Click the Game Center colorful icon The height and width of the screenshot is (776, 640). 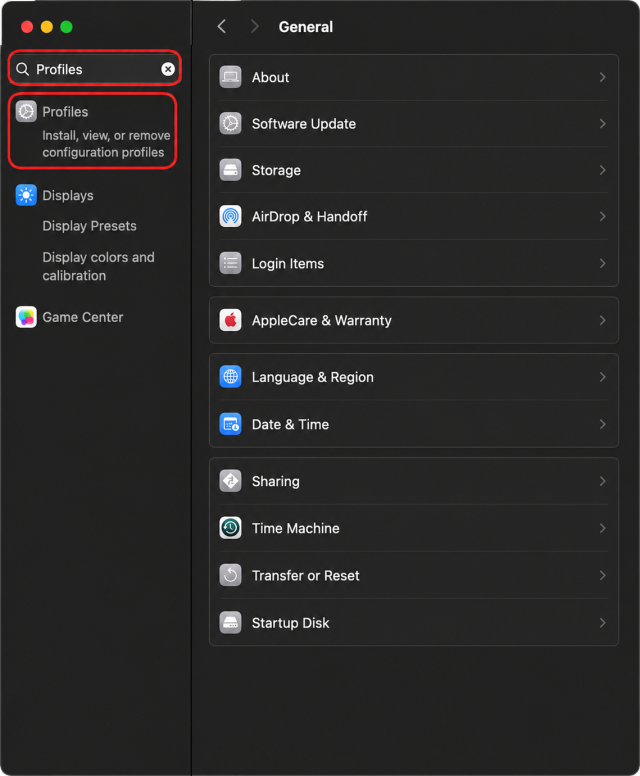point(26,317)
